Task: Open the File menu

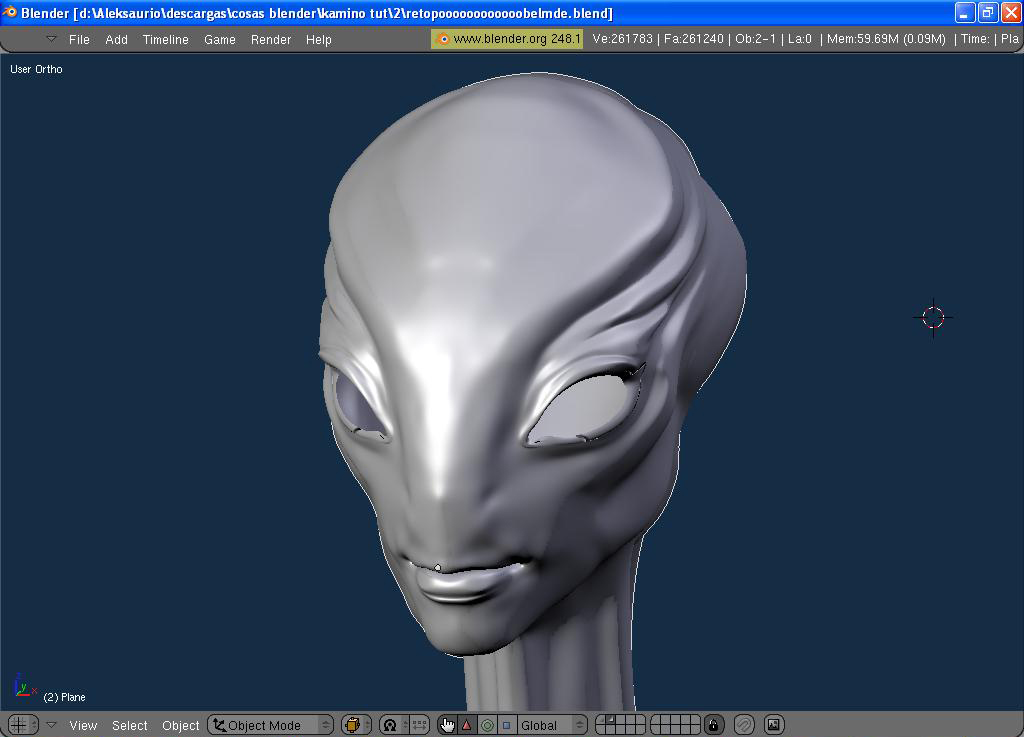Action: (x=79, y=39)
